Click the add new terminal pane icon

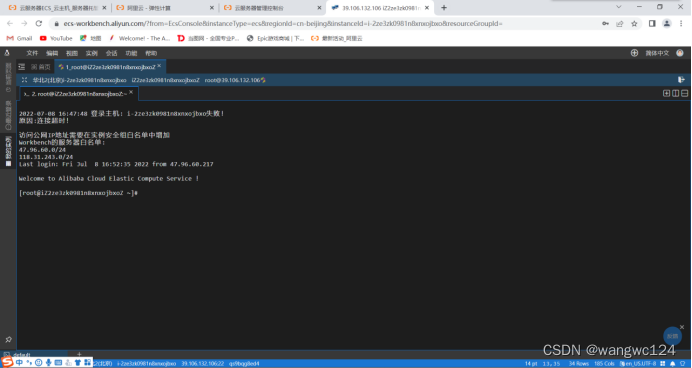666,93
